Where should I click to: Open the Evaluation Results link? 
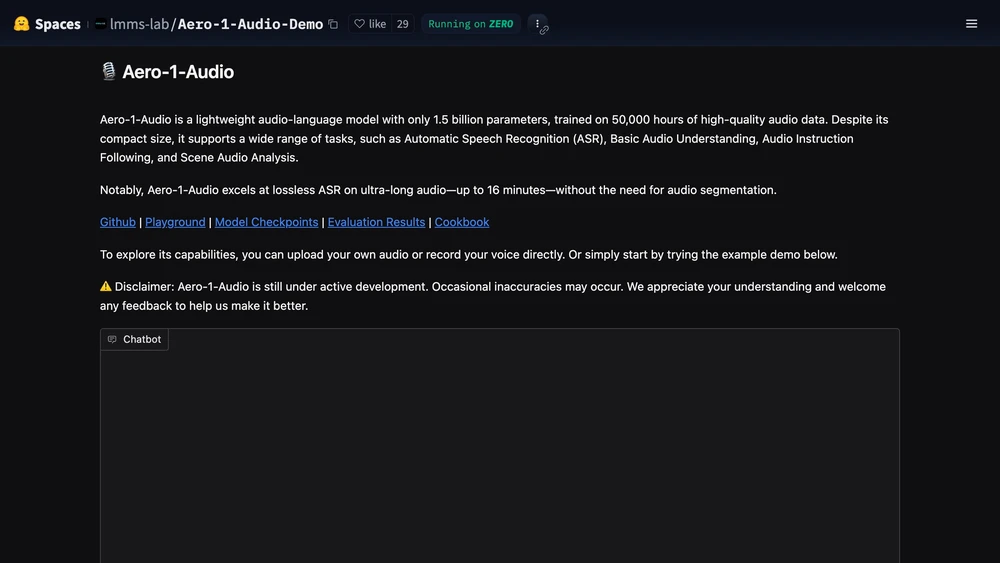(376, 222)
